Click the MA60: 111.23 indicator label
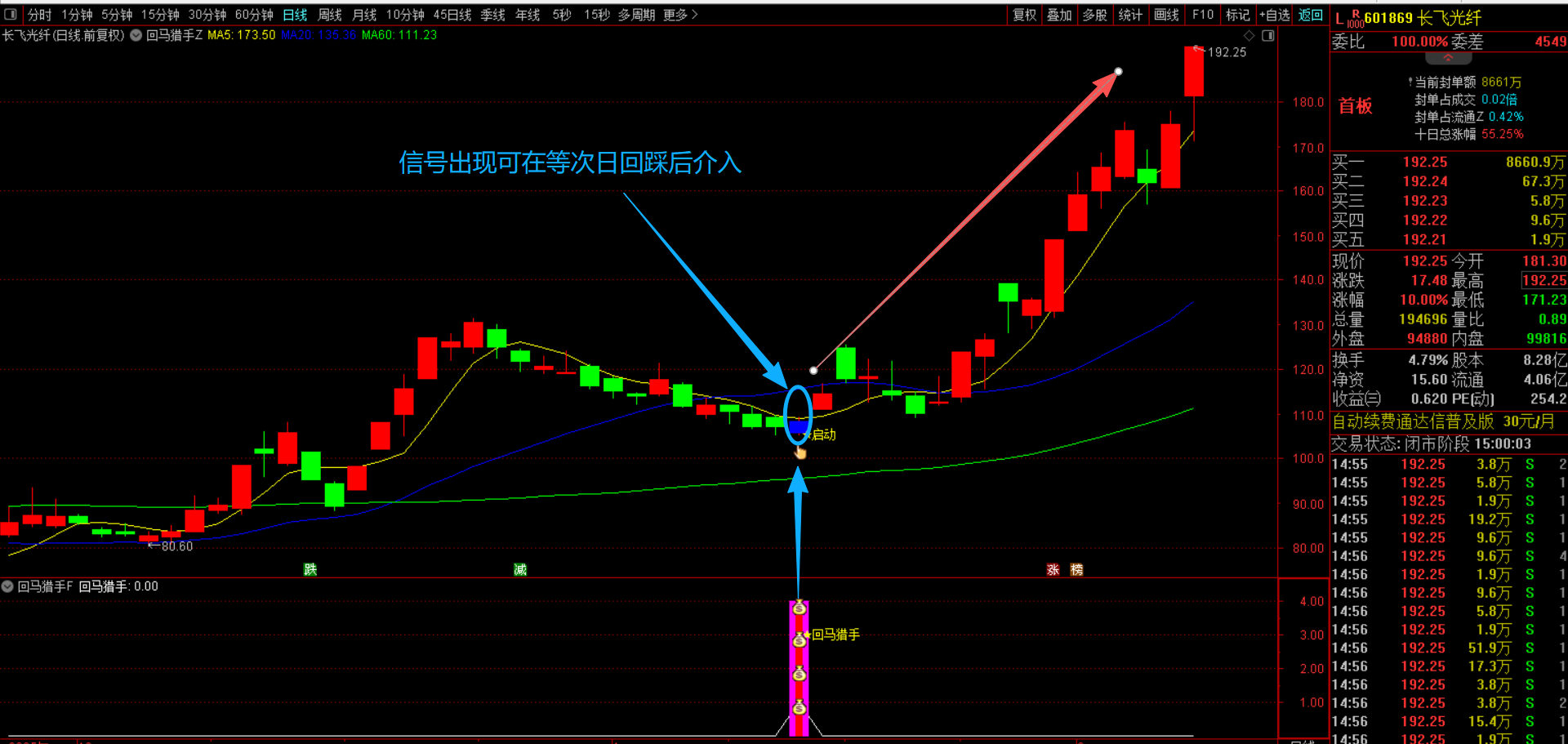1568x744 pixels. (399, 35)
